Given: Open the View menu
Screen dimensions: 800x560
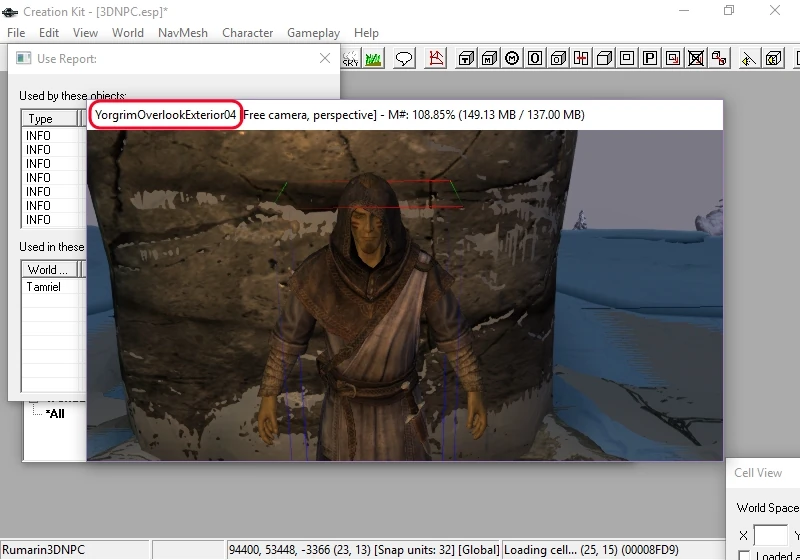Looking at the screenshot, I should pyautogui.click(x=85, y=33).
